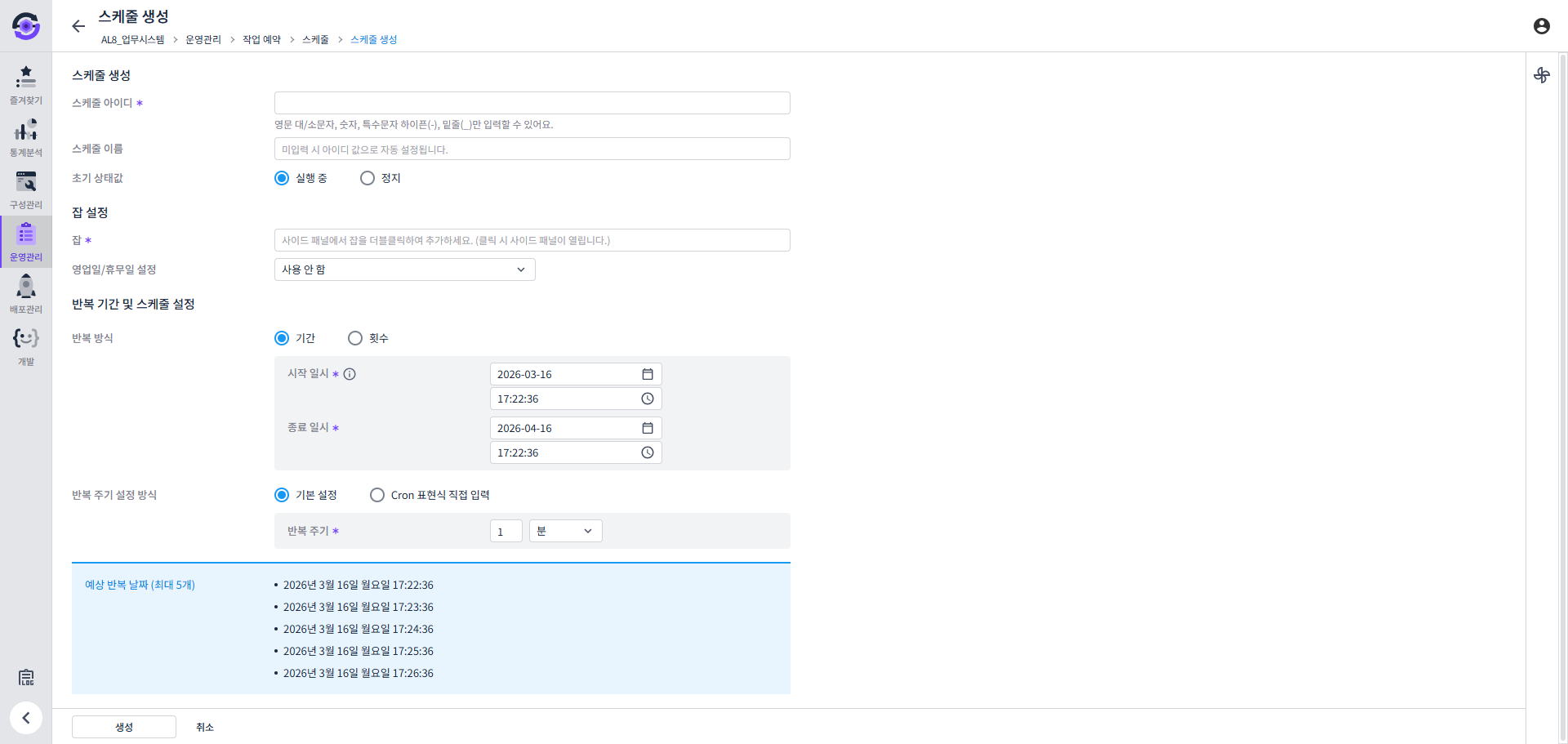Open the 구성관리 configuration sidebar item

pyautogui.click(x=26, y=189)
